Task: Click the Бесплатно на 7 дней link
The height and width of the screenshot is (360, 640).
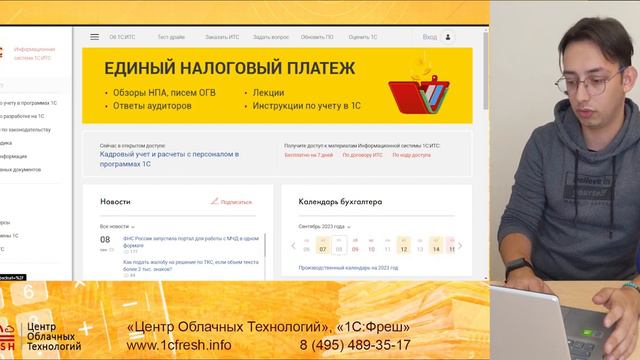Action: 309,155
